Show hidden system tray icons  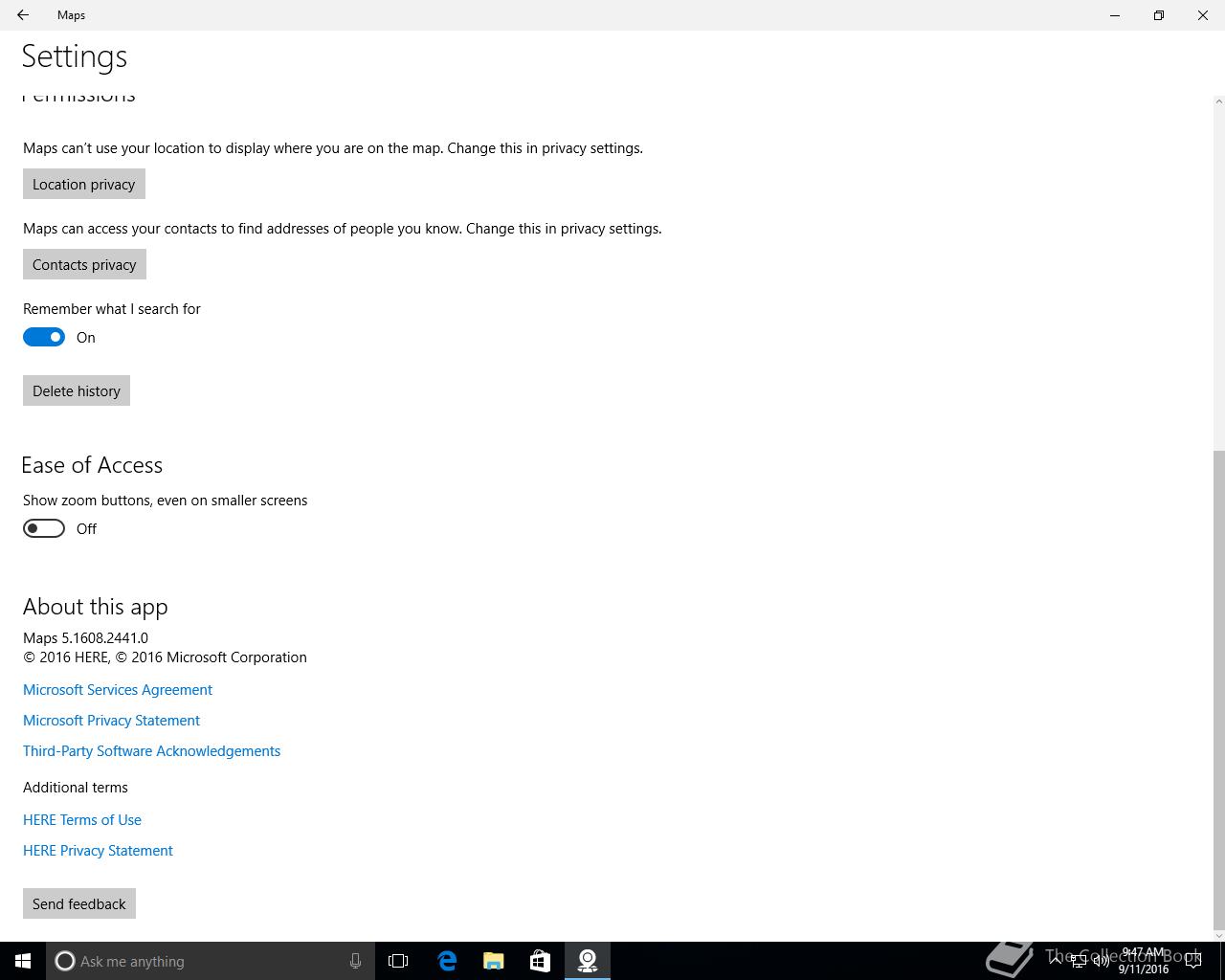pyautogui.click(x=1055, y=961)
